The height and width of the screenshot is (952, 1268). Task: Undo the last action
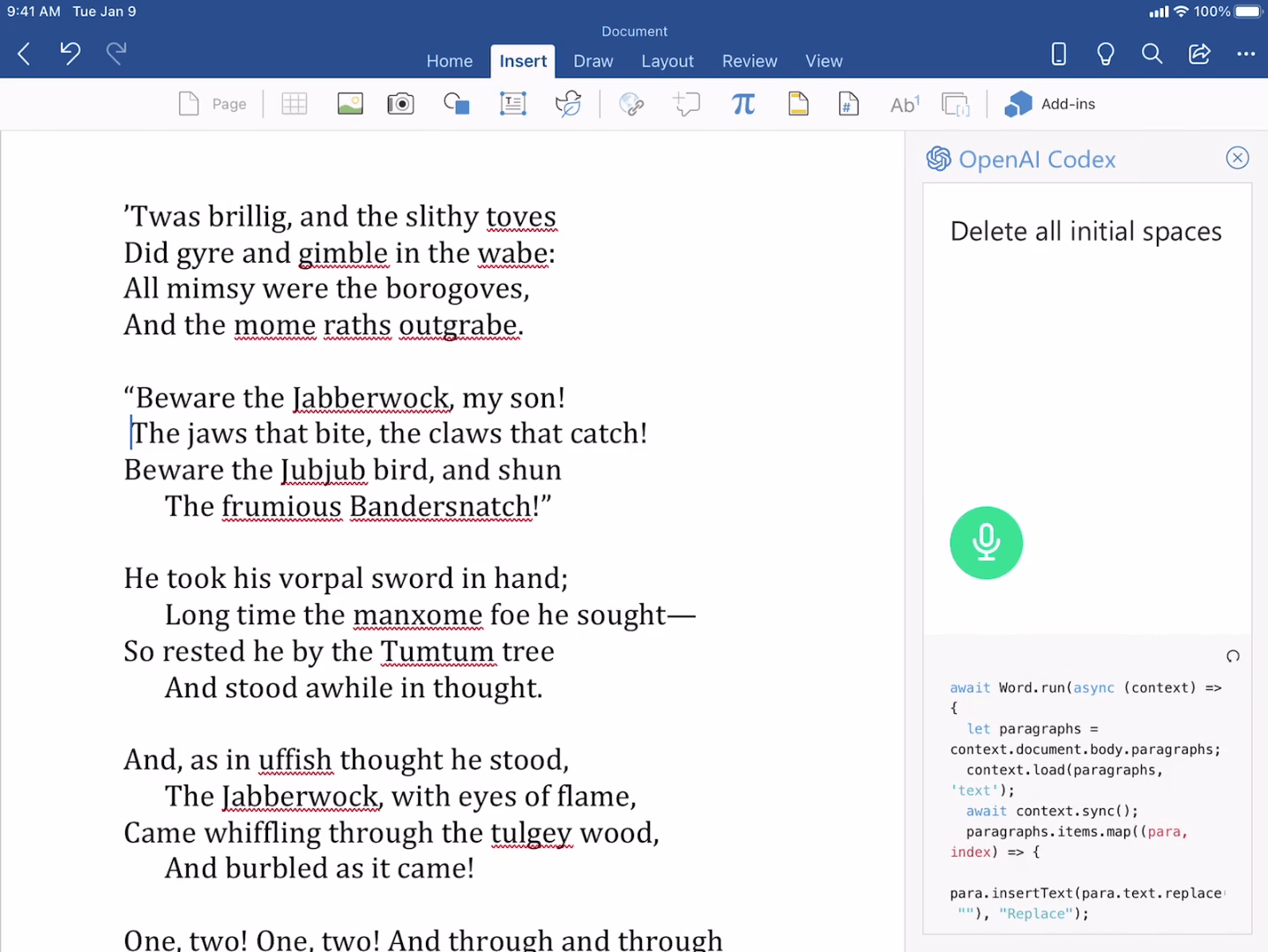tap(70, 54)
